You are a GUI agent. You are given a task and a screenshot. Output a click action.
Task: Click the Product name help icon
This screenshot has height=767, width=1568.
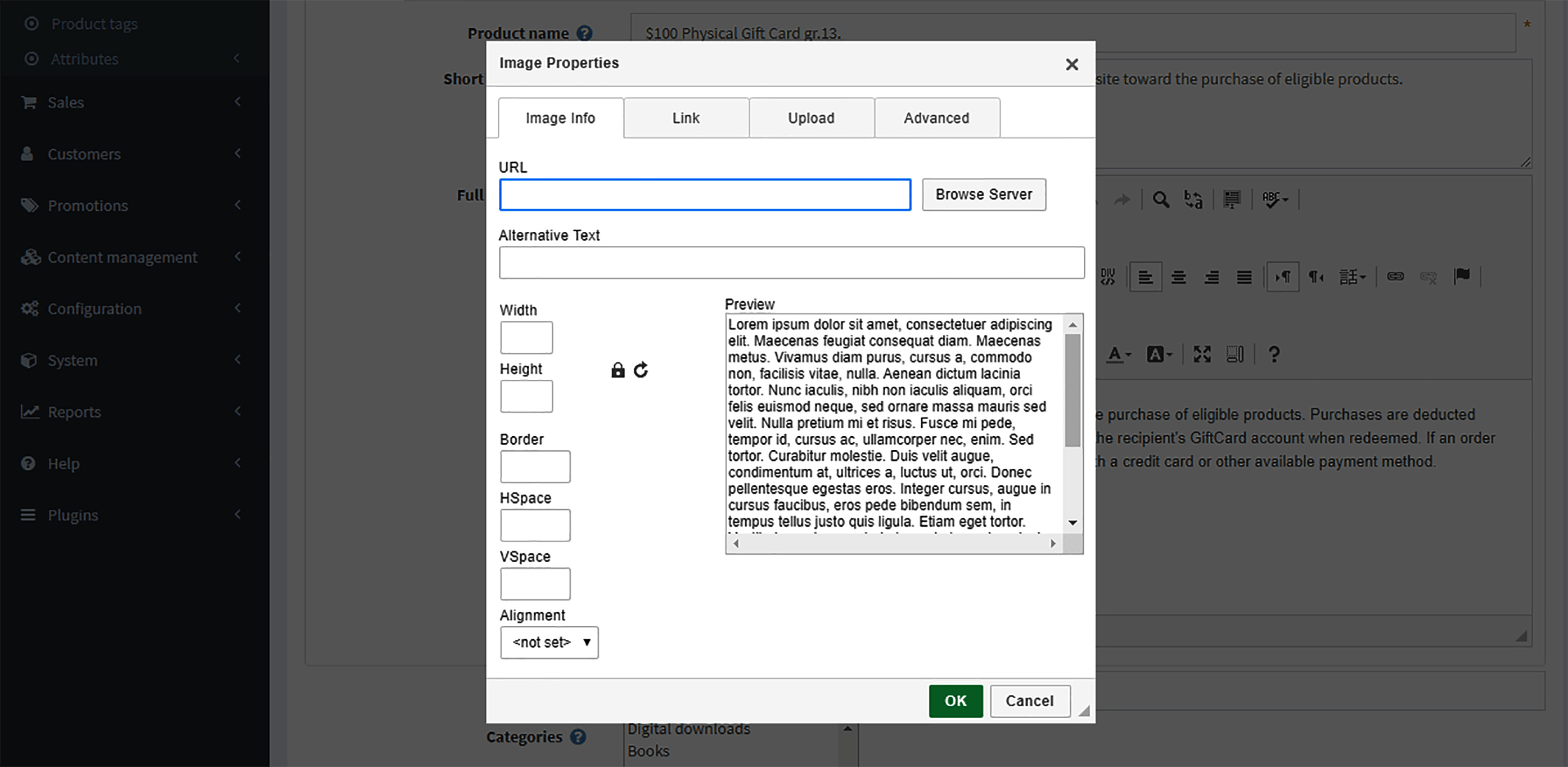pos(584,34)
